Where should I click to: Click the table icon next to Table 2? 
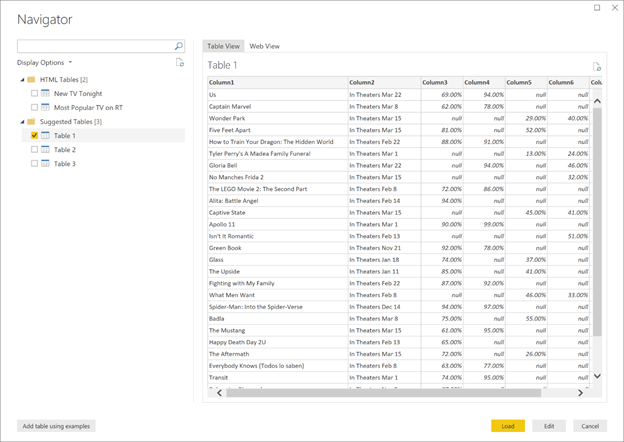[46, 149]
